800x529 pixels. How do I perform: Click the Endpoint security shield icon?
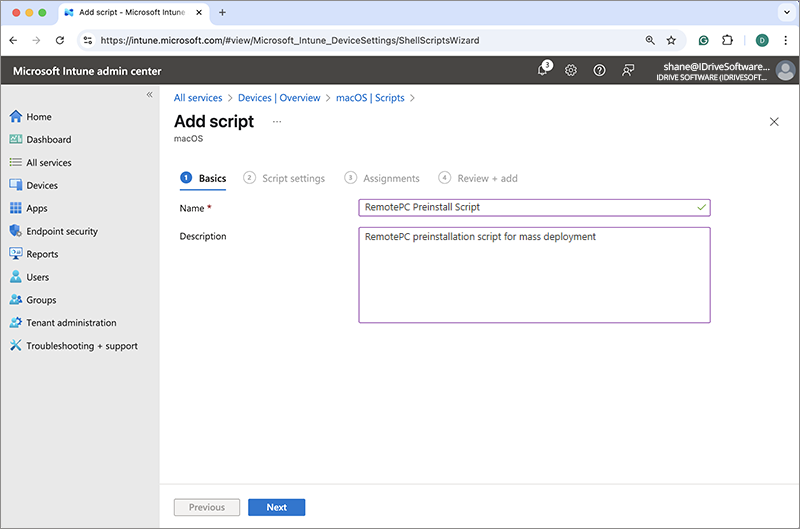(16, 231)
